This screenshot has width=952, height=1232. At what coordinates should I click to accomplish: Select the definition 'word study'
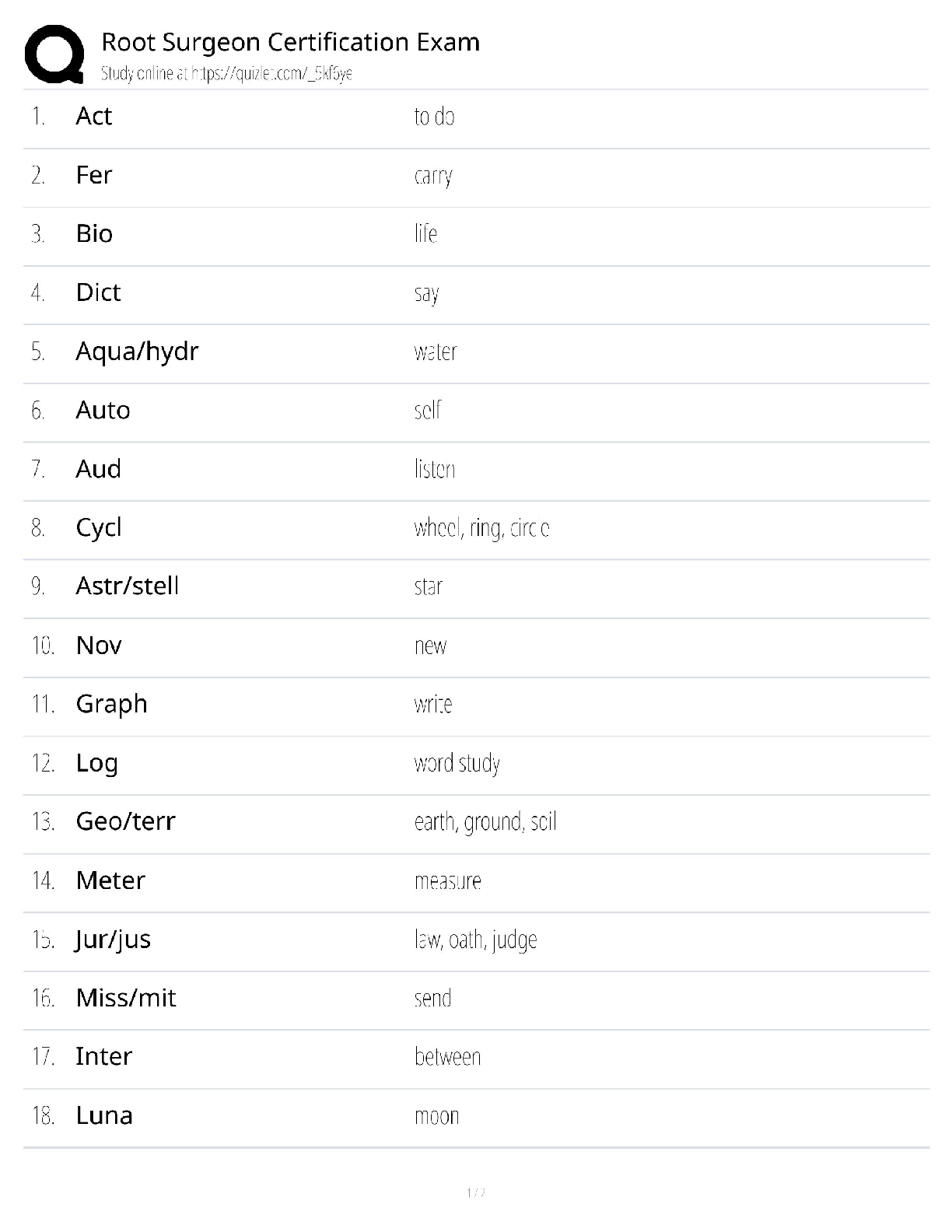(457, 763)
